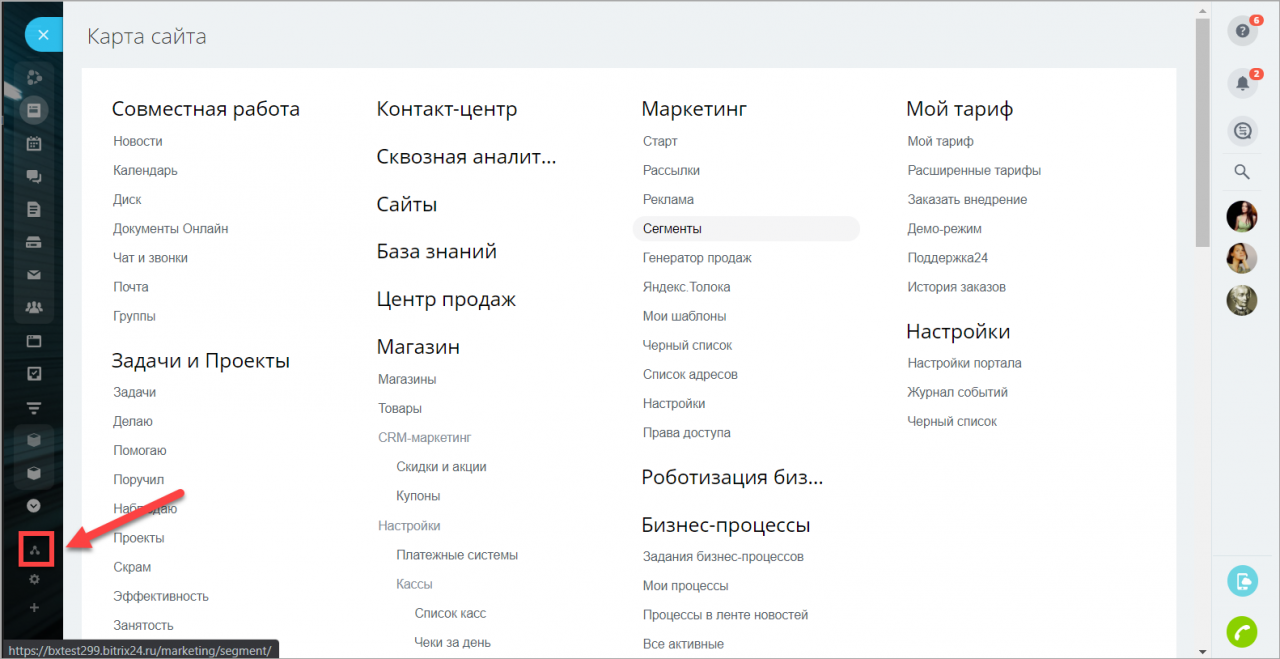Open the sites window icon in left sidebar

click(x=34, y=341)
